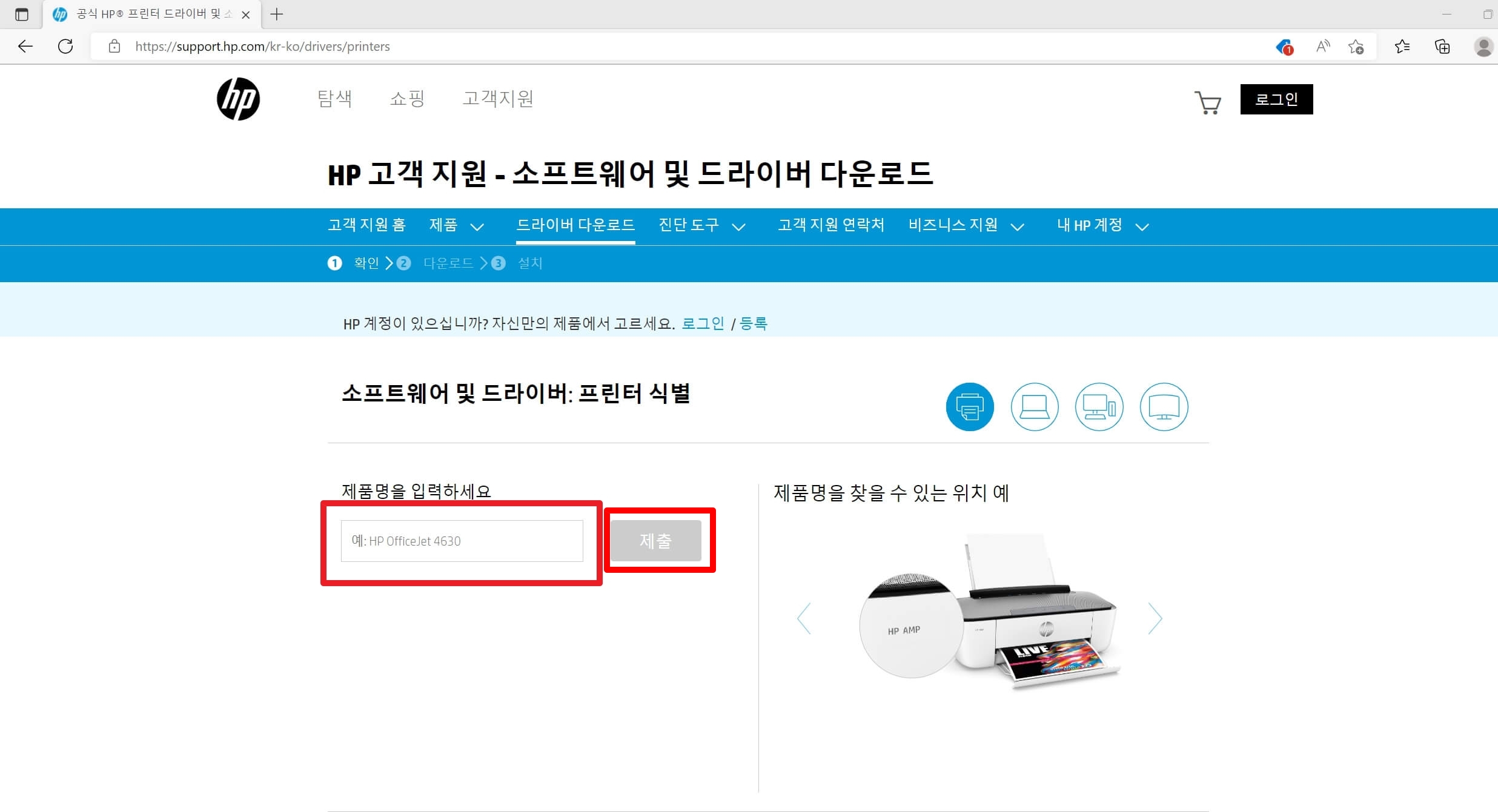This screenshot has height=812, width=1498.
Task: Select the laptop category icon
Action: (x=1035, y=406)
